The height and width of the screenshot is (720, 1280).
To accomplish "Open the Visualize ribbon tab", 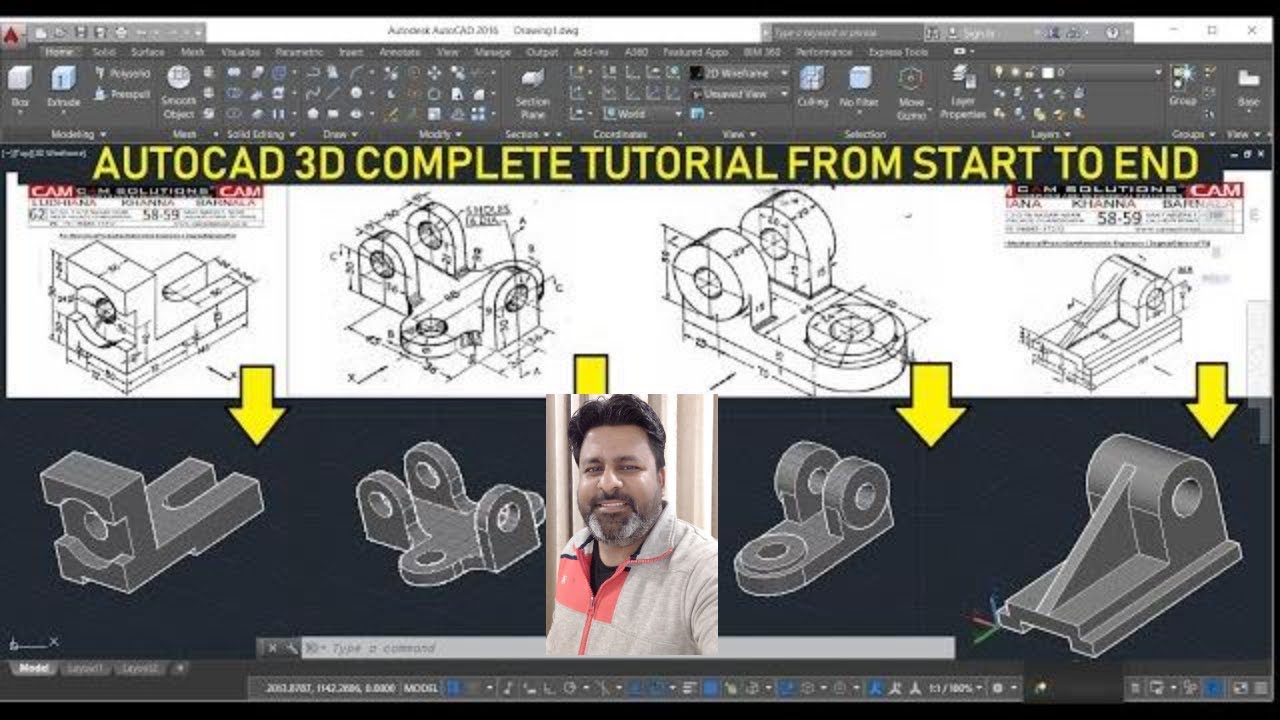I will [241, 52].
